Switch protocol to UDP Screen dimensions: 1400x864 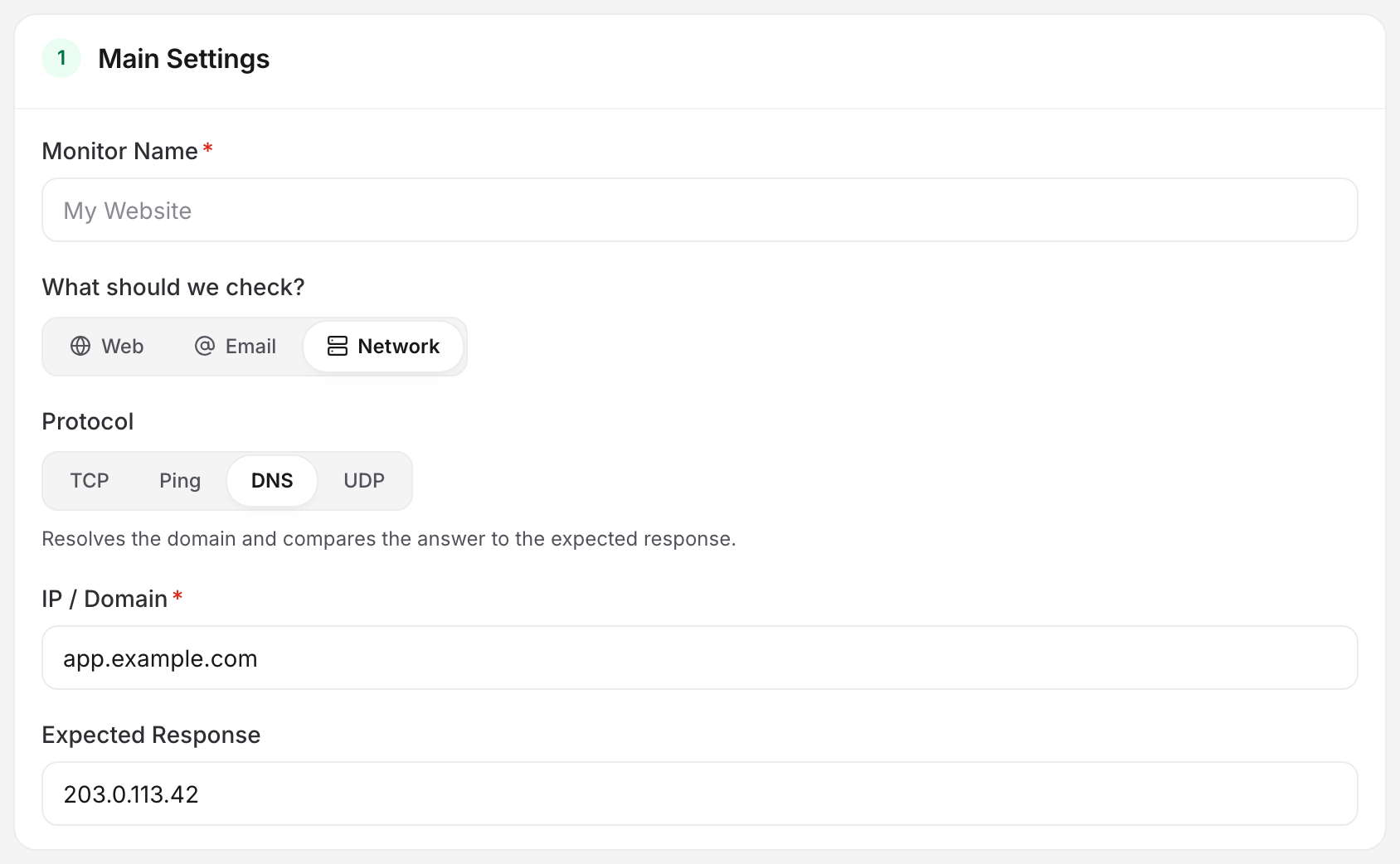(x=364, y=481)
